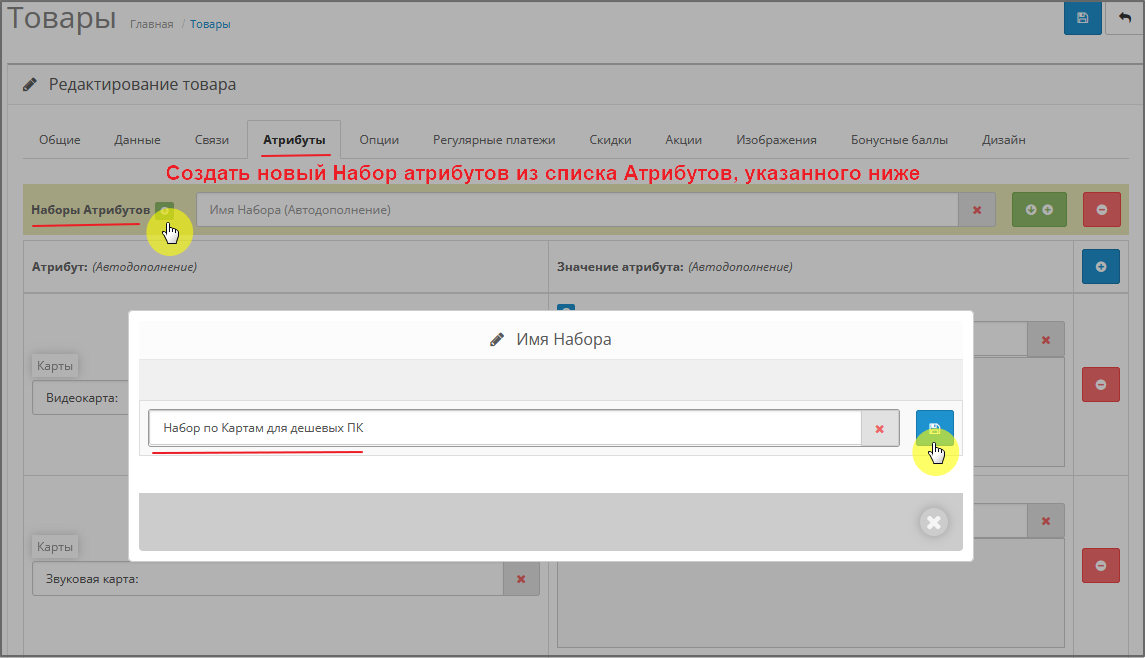Screen dimensions: 1146x658
Task: Click the Товары breadcrumb link
Action: pyautogui.click(x=210, y=24)
